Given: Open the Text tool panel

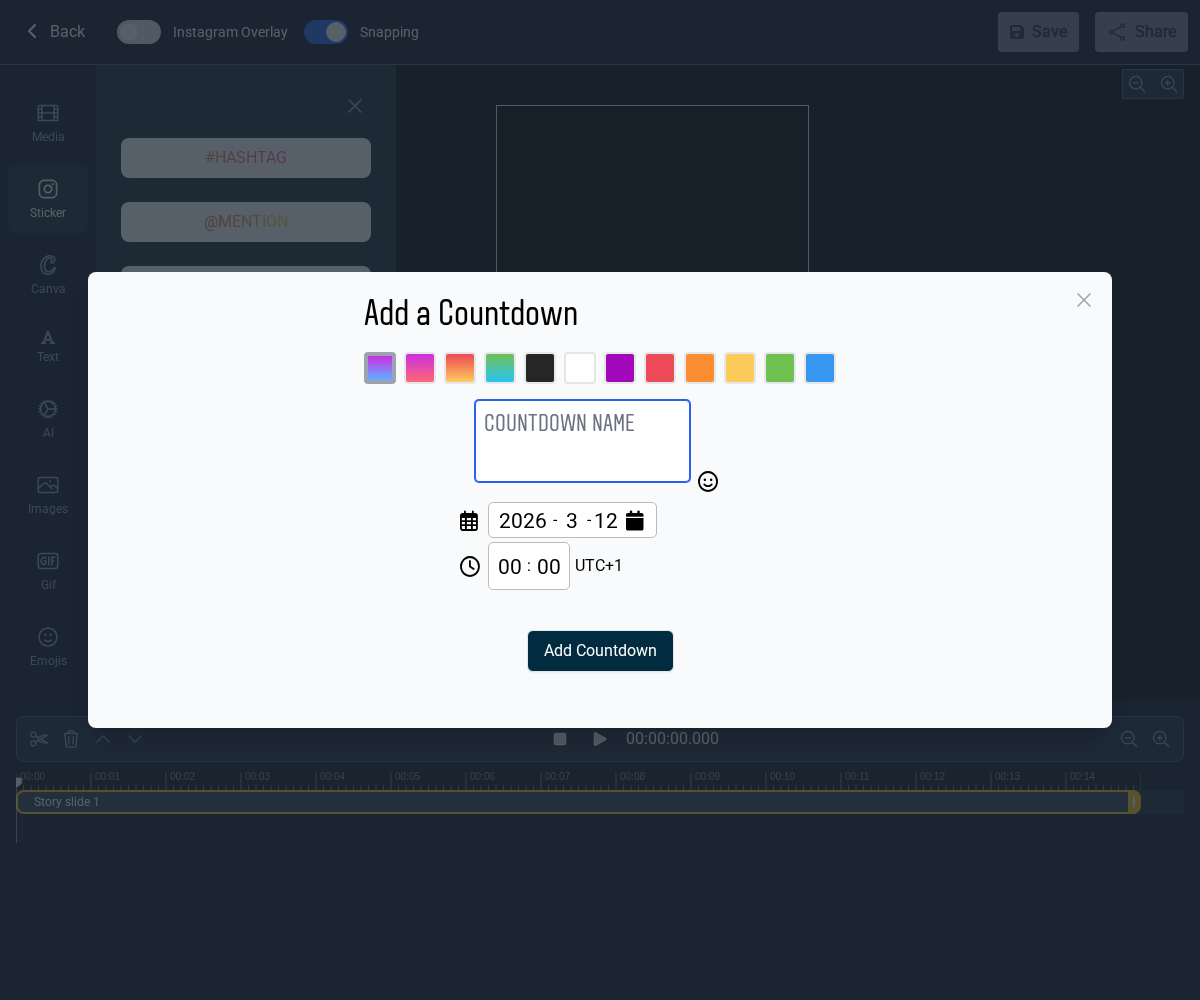Looking at the screenshot, I should pyautogui.click(x=47, y=346).
